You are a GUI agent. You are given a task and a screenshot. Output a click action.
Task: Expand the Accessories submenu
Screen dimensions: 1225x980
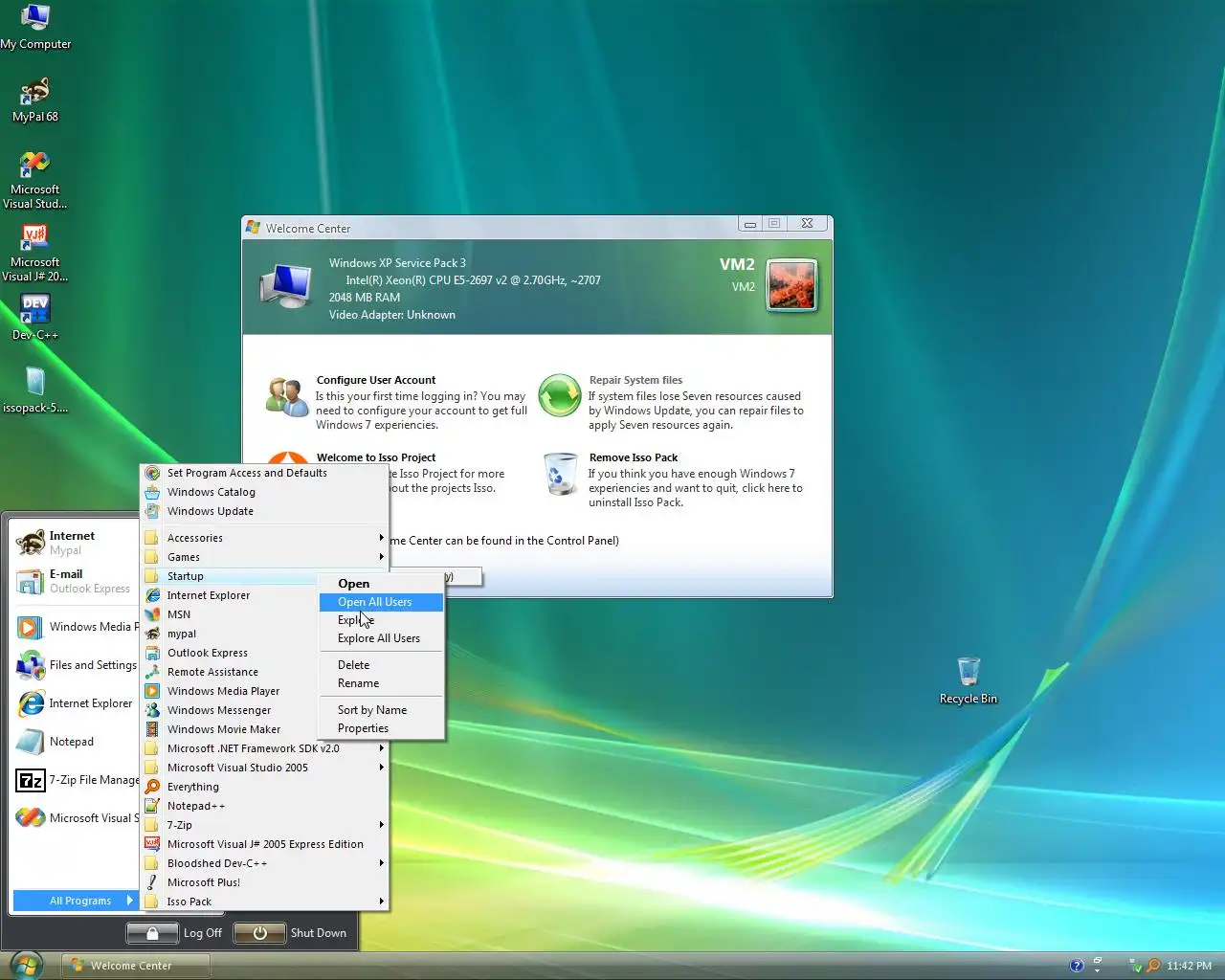click(265, 538)
